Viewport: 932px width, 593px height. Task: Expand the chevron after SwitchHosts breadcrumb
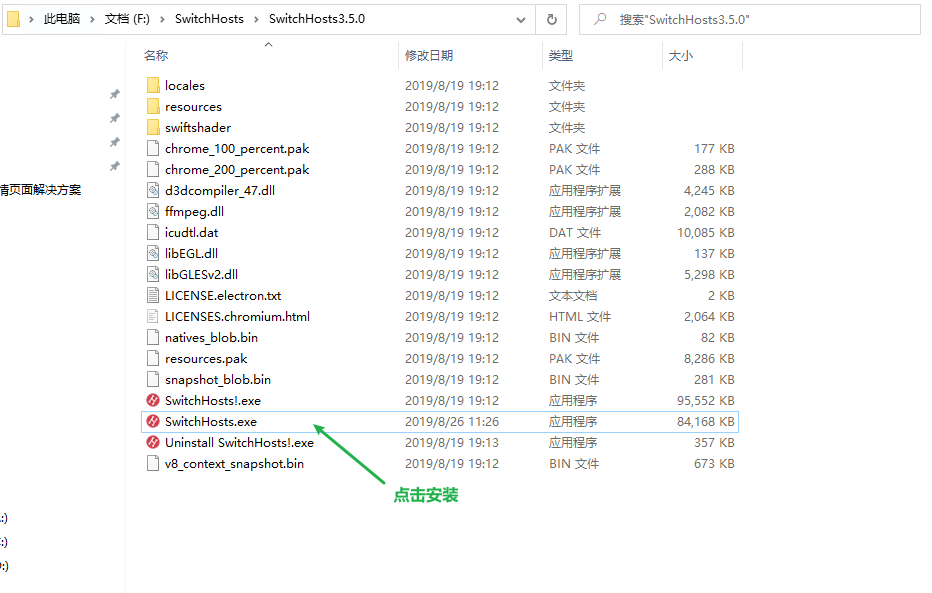click(256, 19)
